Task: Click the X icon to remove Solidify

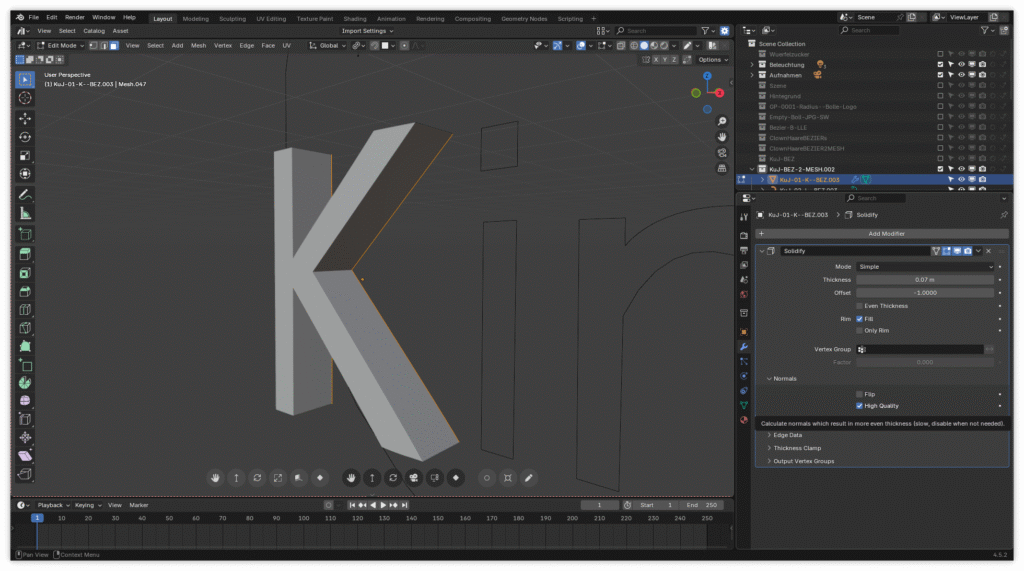Action: point(990,251)
